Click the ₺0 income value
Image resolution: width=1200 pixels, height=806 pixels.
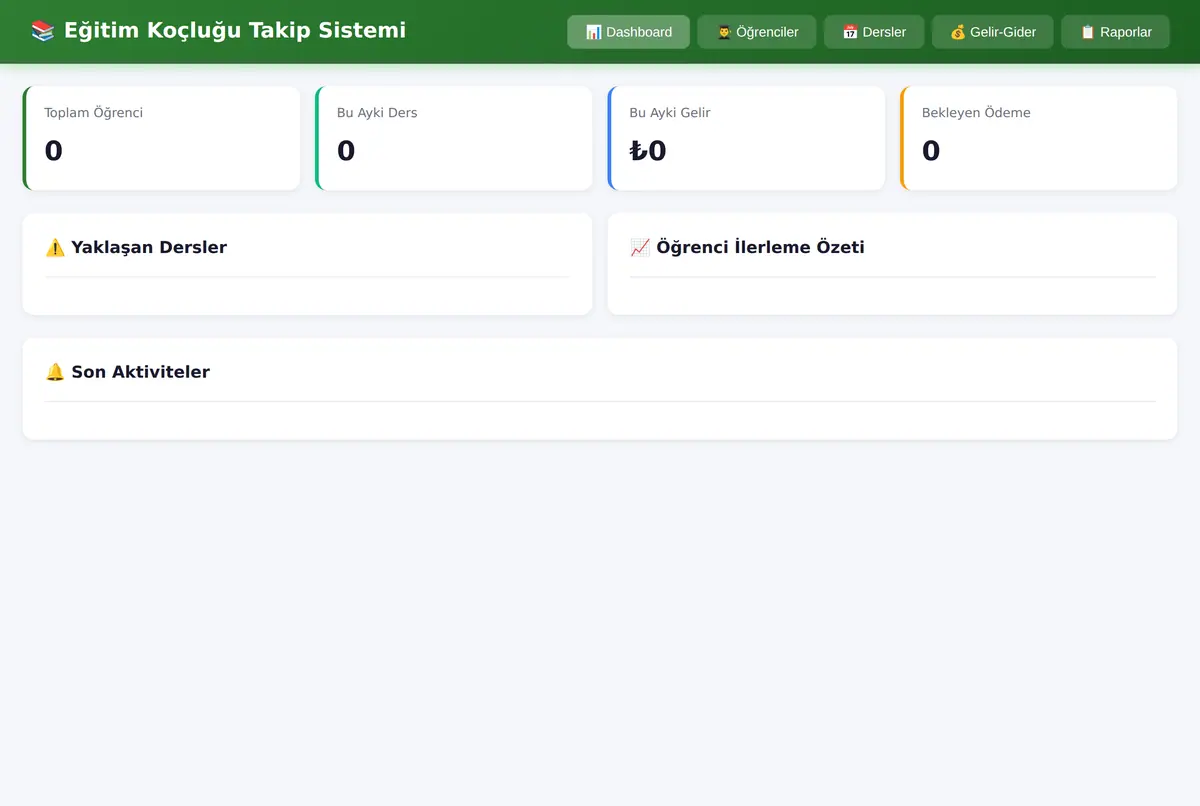[648, 151]
